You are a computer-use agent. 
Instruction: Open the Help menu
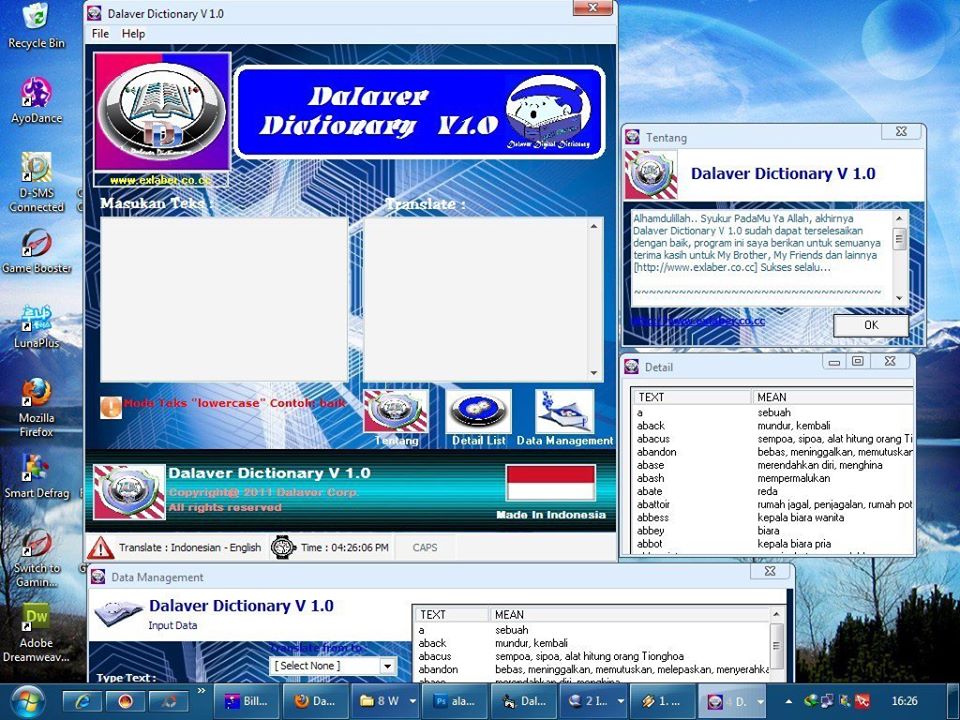point(133,34)
